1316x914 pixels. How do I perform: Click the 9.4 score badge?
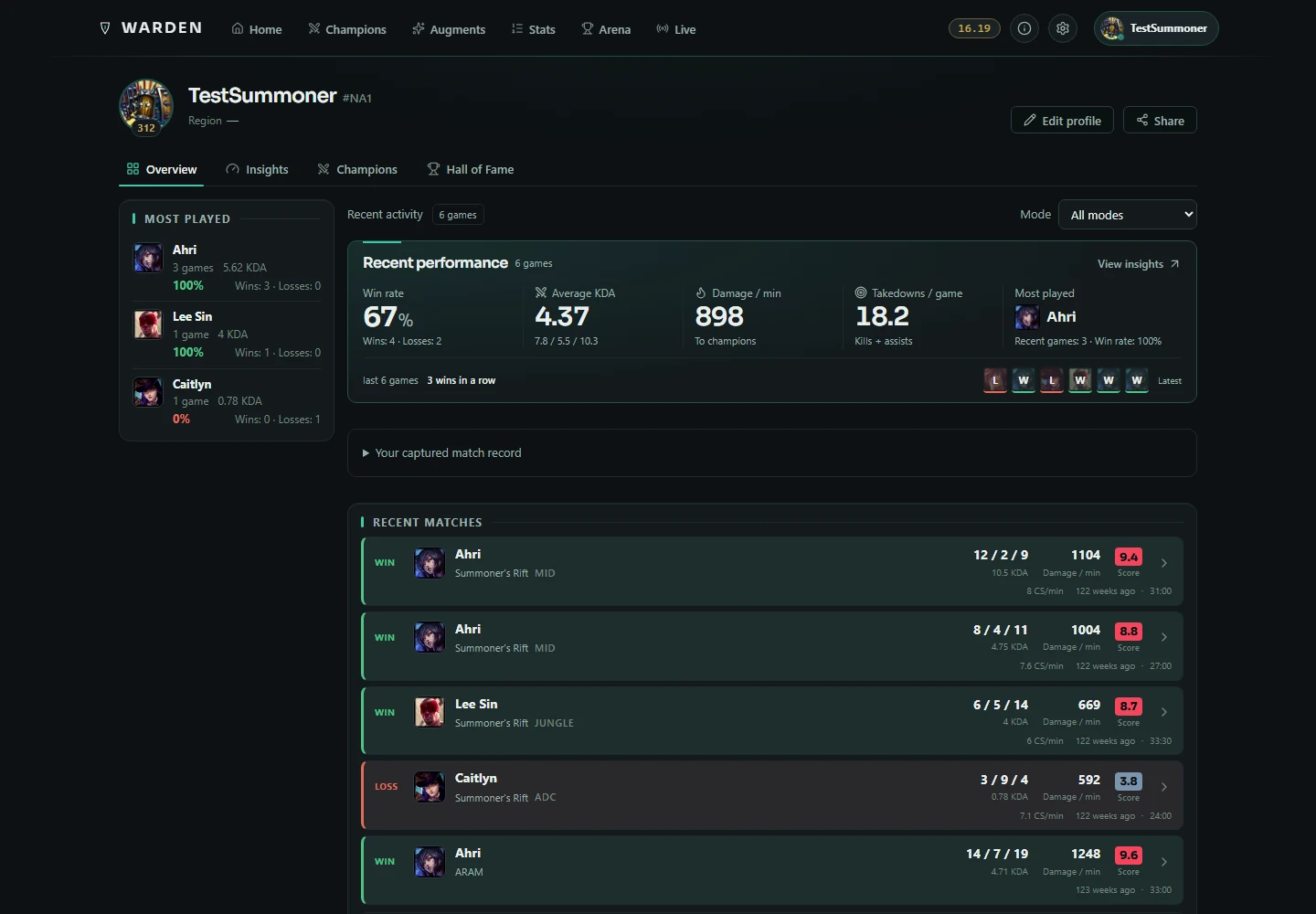(x=1129, y=557)
